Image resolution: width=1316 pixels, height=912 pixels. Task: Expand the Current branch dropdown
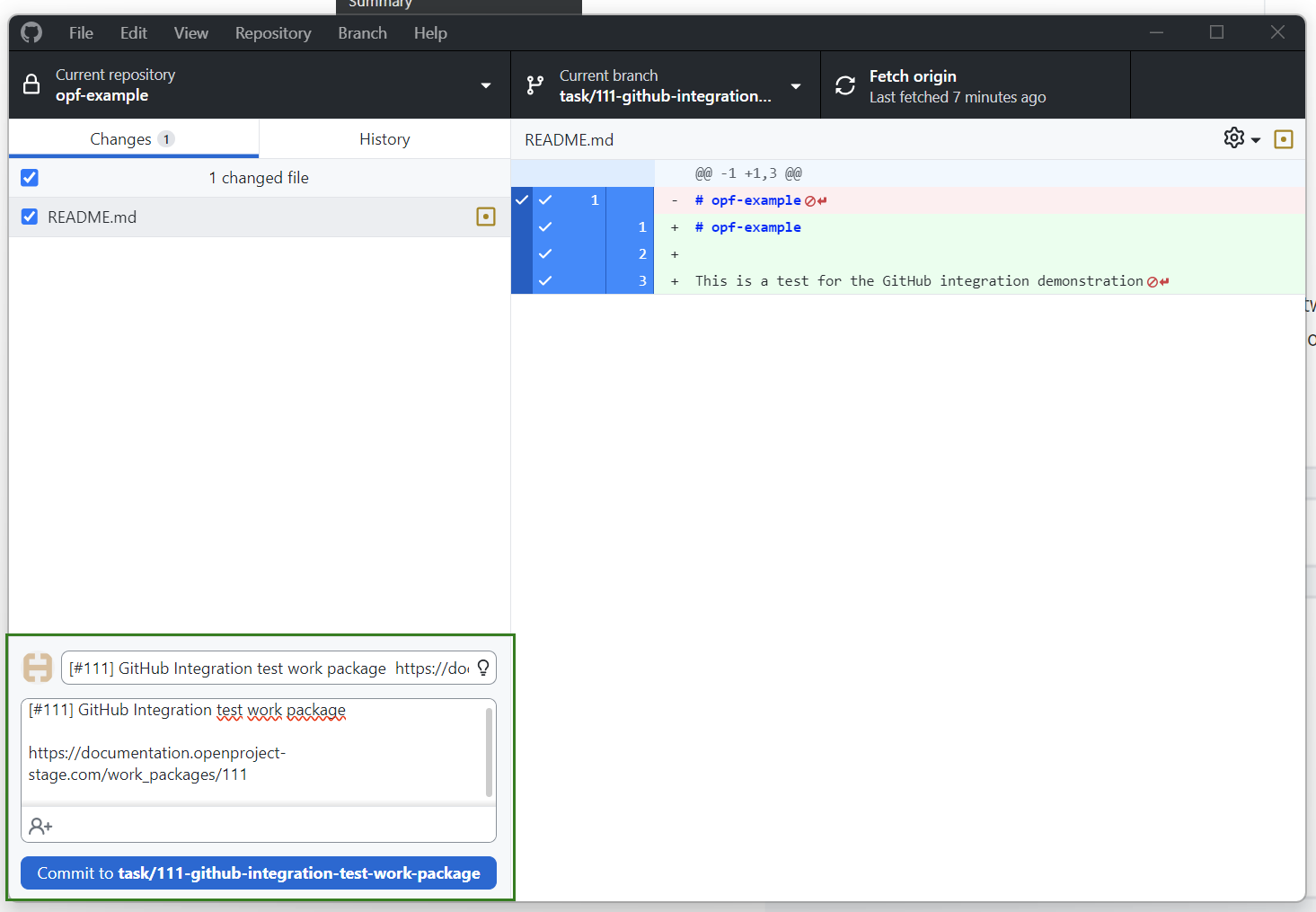coord(794,84)
